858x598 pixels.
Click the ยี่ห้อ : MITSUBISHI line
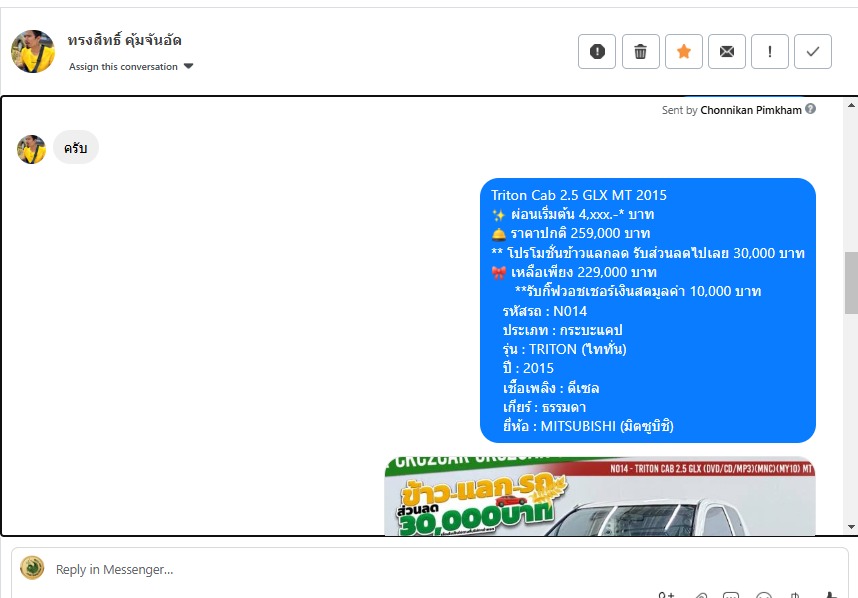pos(588,426)
